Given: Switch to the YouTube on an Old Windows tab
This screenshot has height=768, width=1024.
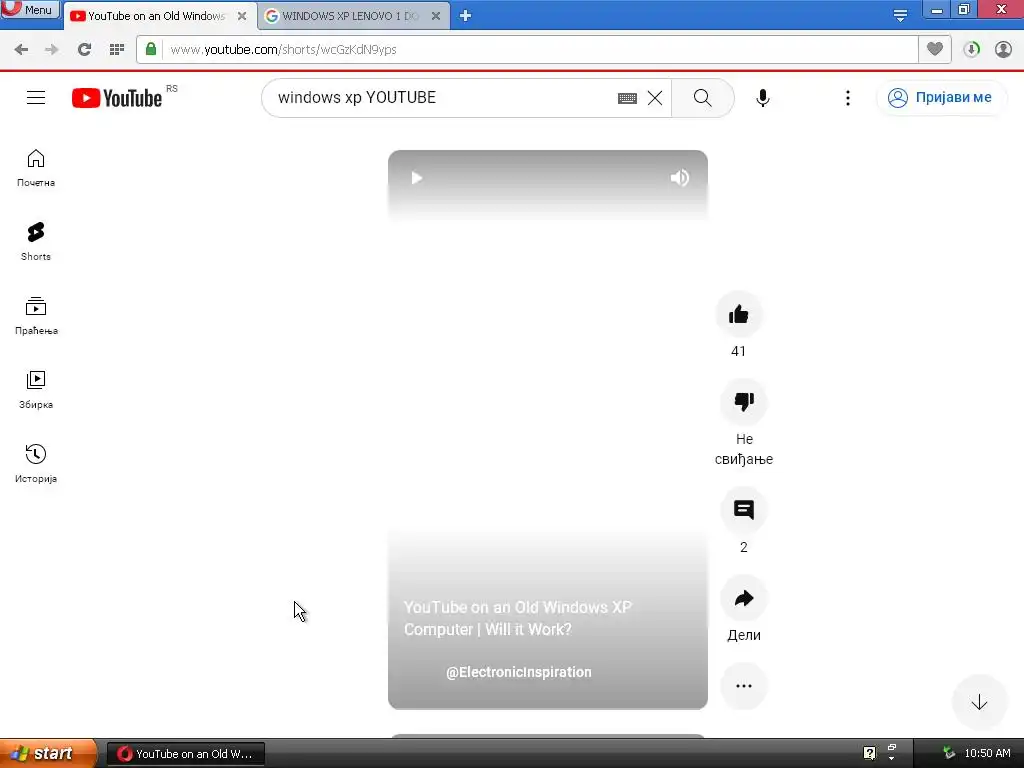Looking at the screenshot, I should coord(155,16).
